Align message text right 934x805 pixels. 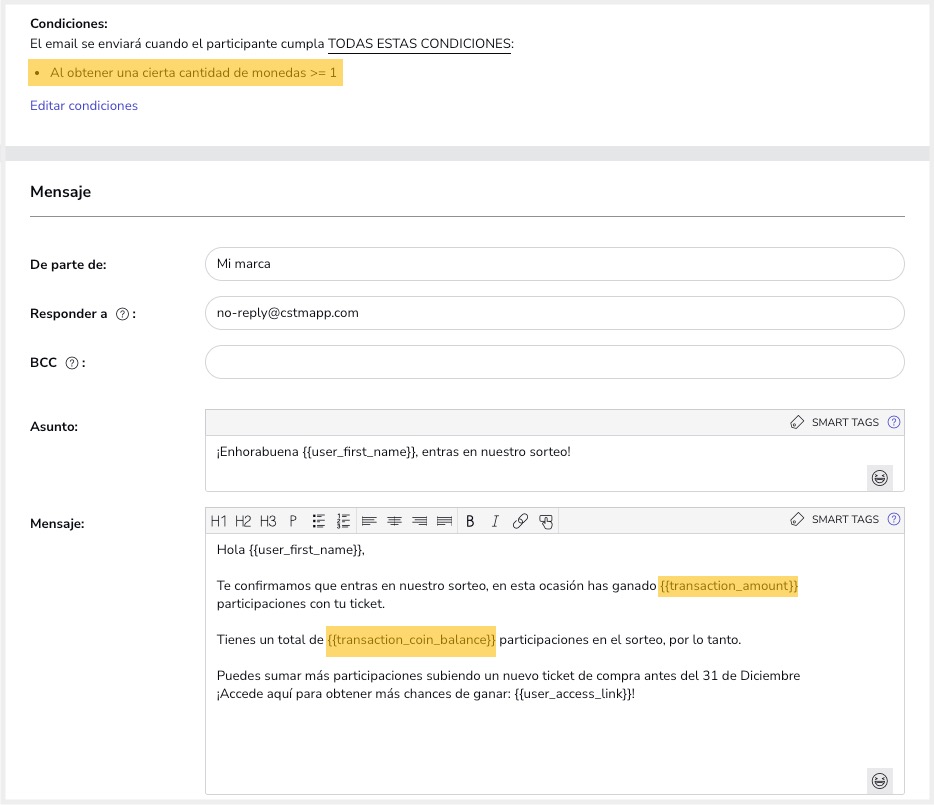point(419,521)
